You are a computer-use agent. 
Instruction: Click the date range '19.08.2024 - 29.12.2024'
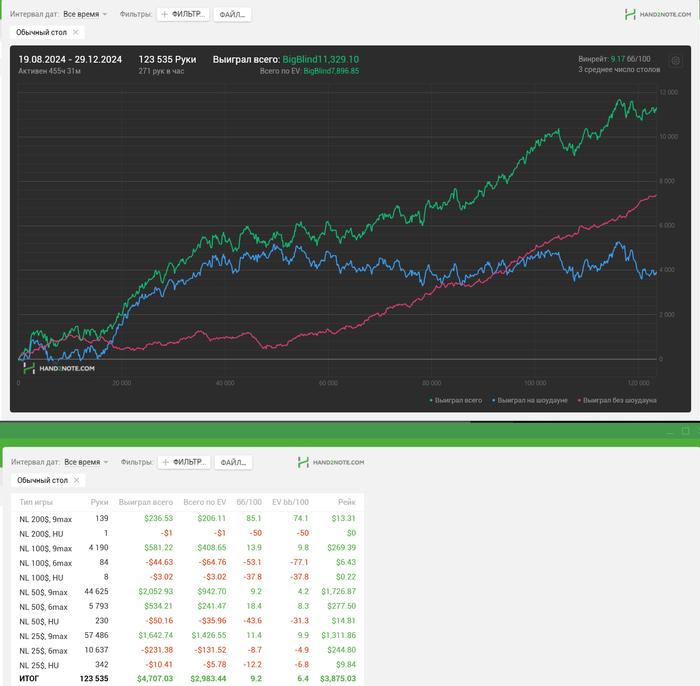coord(70,59)
